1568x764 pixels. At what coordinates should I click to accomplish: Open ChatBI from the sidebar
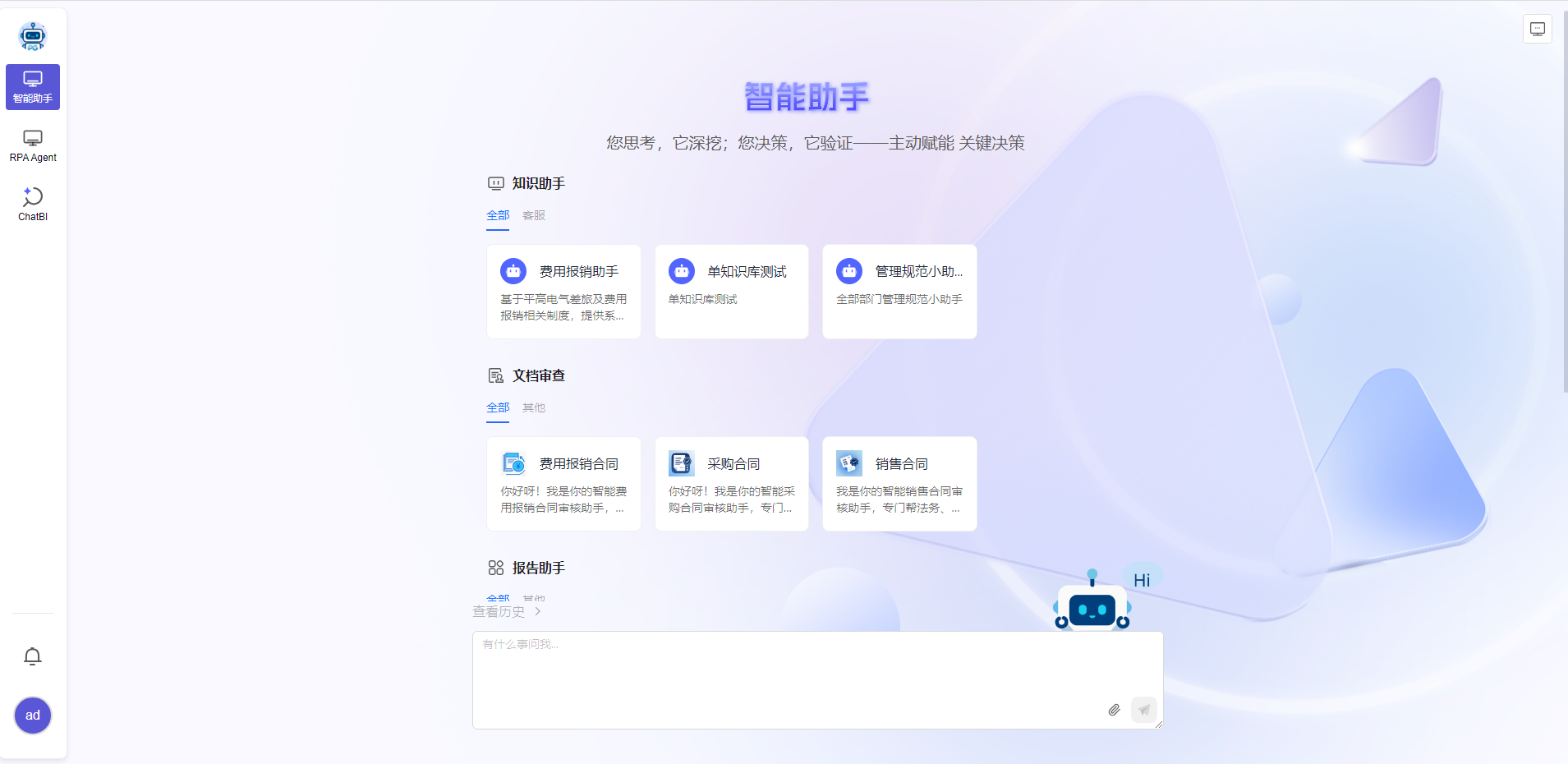click(33, 203)
